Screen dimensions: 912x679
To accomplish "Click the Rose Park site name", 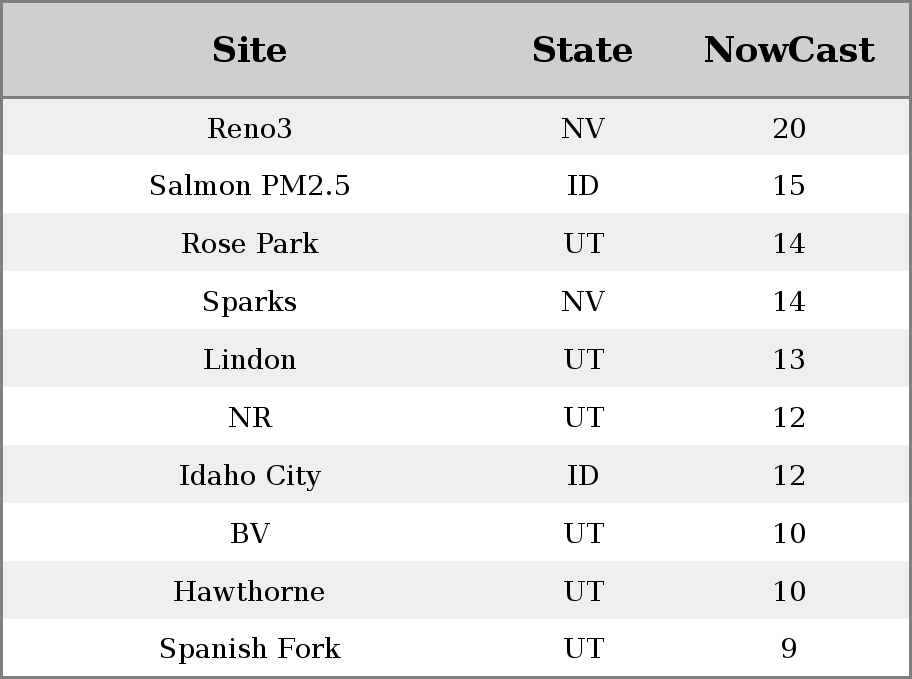I will pos(249,244).
